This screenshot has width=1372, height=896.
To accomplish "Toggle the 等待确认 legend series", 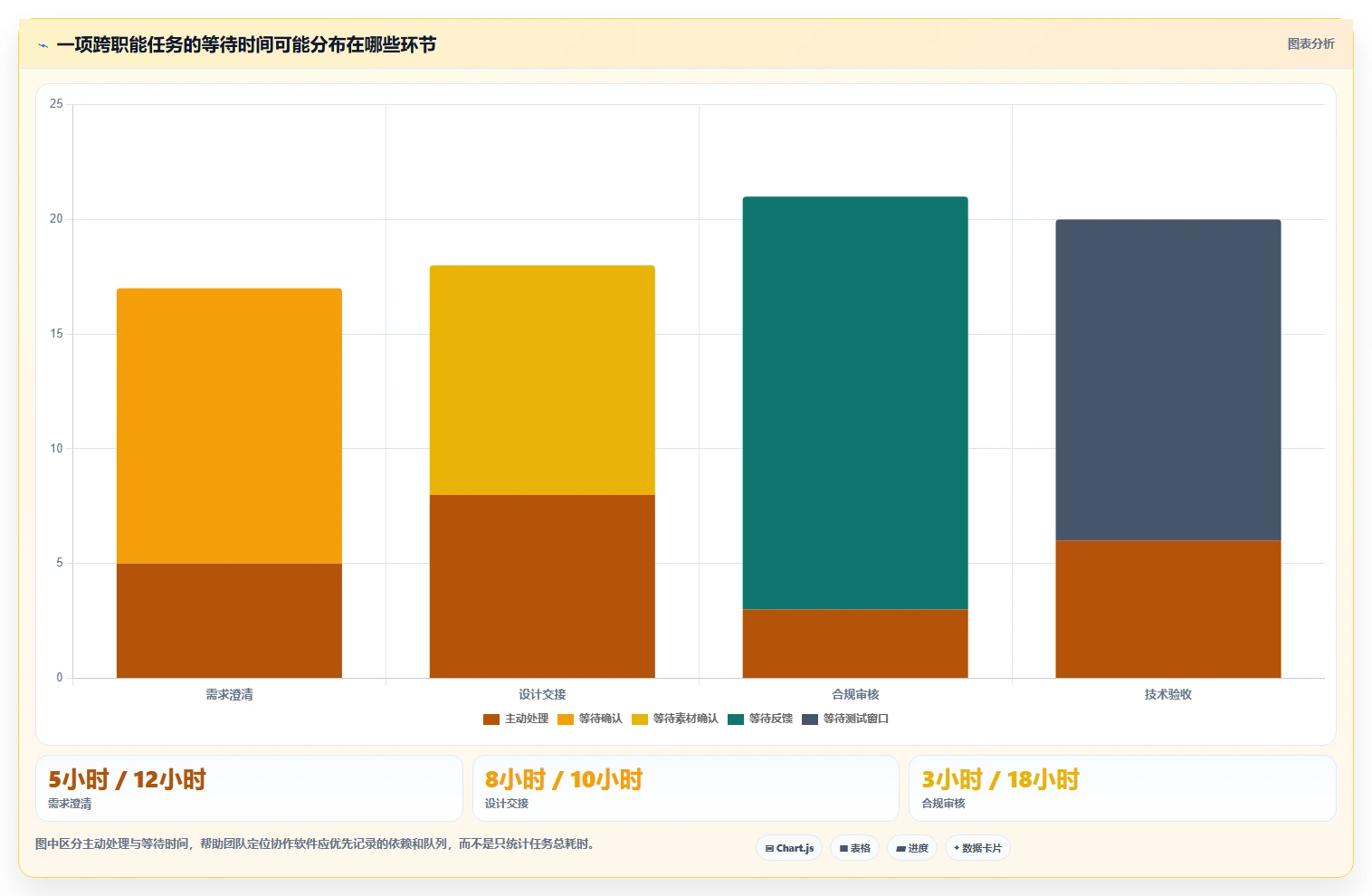I will [x=590, y=719].
